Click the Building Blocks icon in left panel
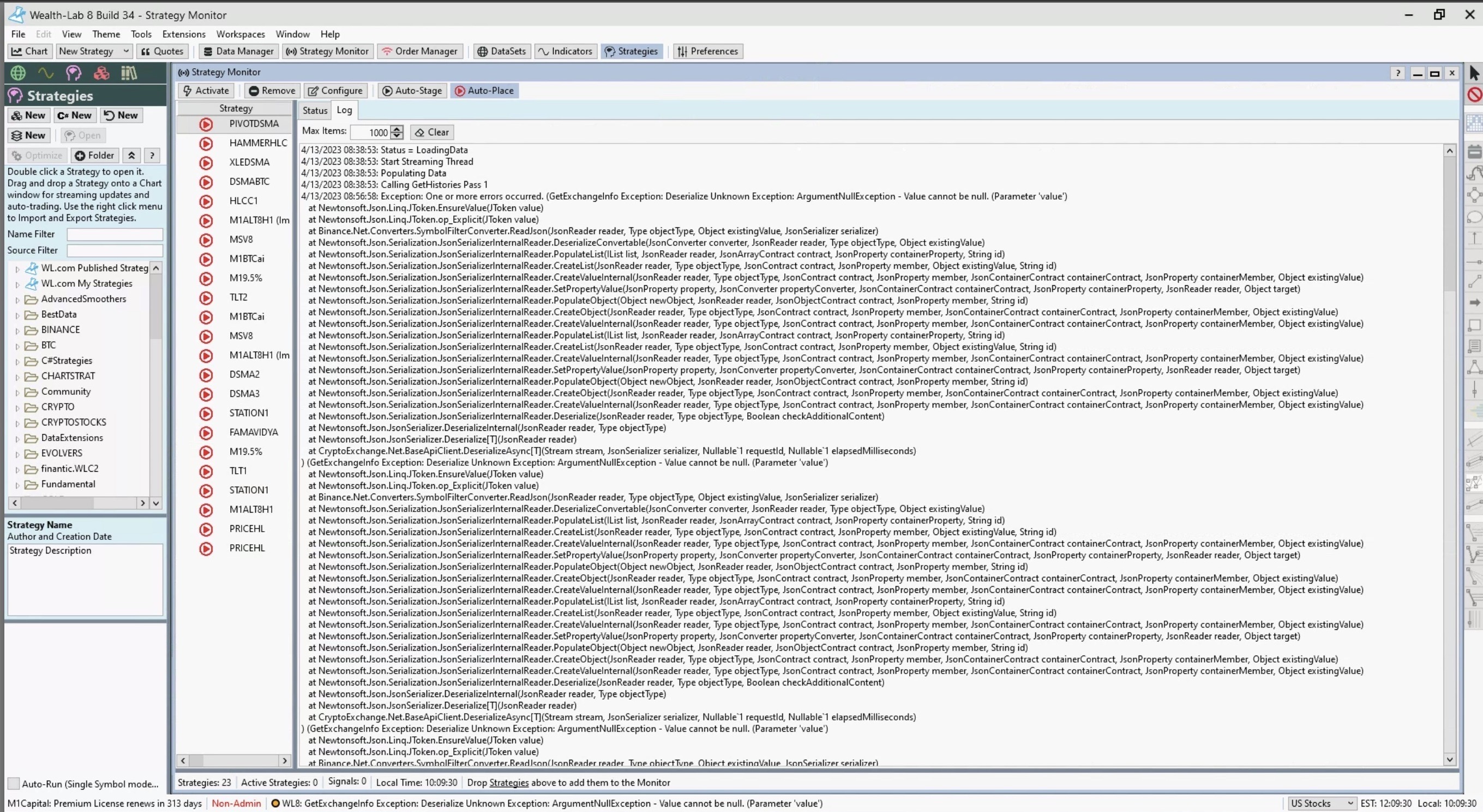Screen dimensions: 1483x812 tap(101, 73)
